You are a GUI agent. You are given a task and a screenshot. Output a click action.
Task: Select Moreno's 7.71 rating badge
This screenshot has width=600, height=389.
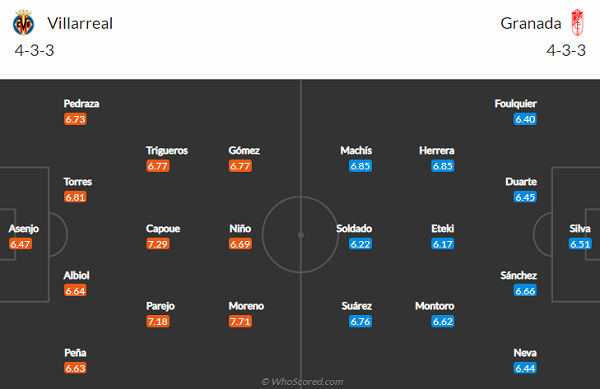[240, 321]
